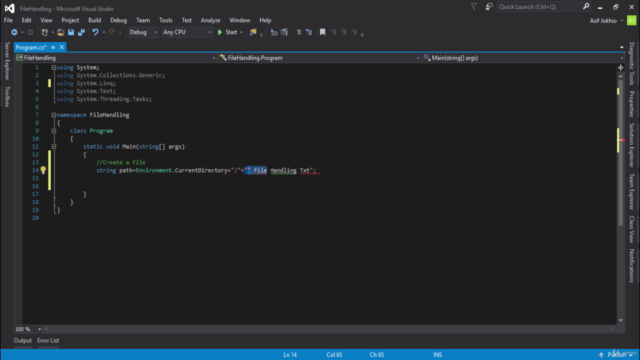Viewport: 640px width, 360px height.
Task: Open the Tools menu
Action: tap(166, 20)
